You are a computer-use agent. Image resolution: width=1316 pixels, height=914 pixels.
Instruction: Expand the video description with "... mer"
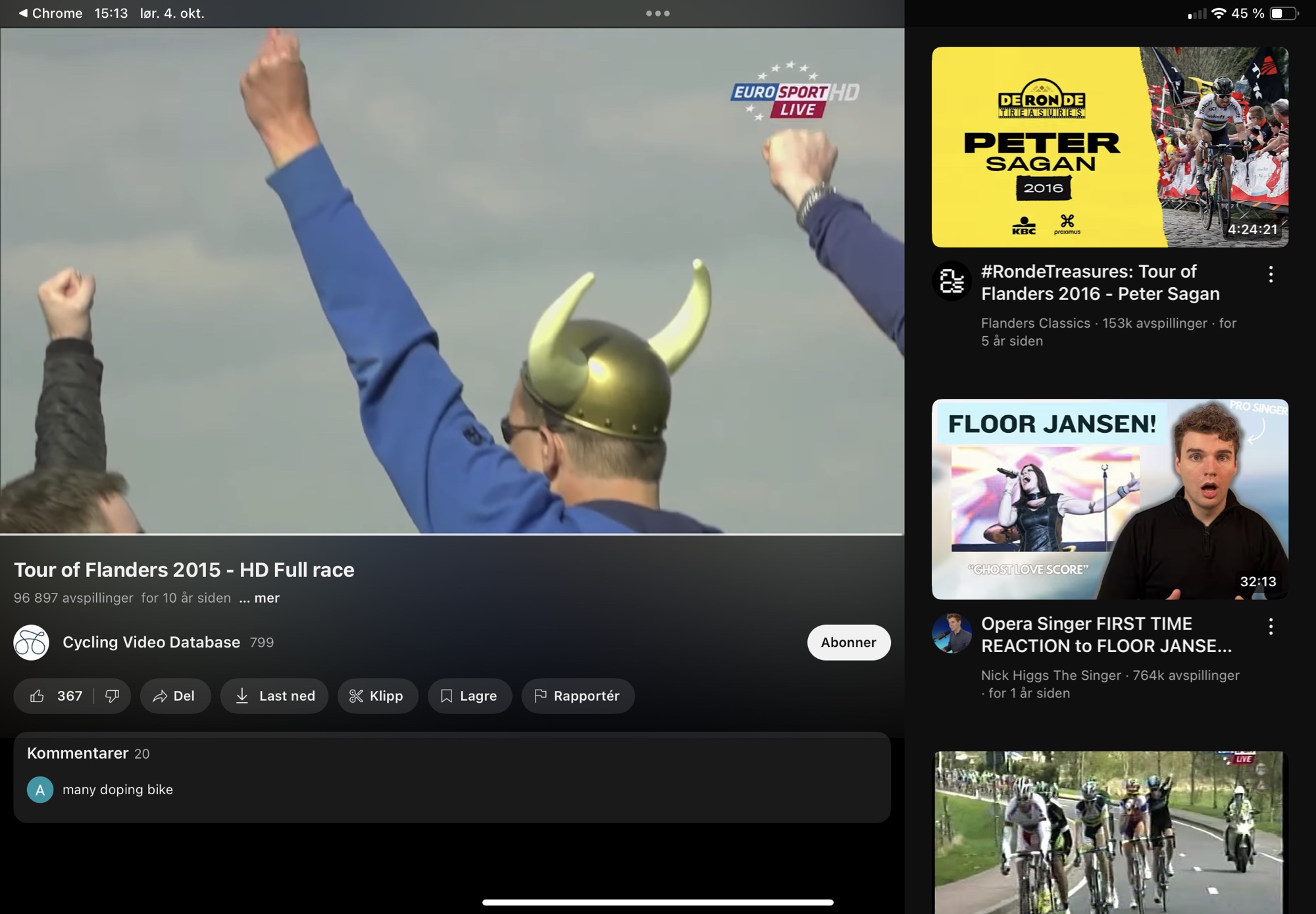259,598
